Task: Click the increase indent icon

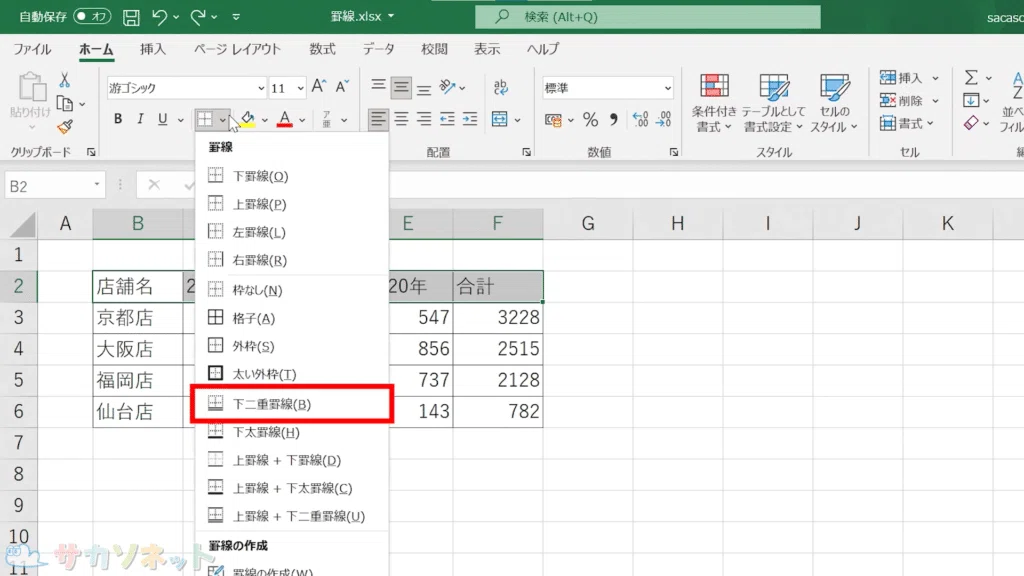Action: click(470, 119)
